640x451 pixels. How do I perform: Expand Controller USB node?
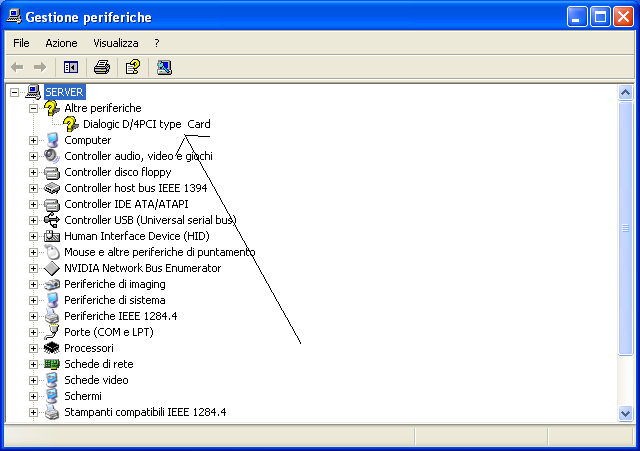click(33, 220)
